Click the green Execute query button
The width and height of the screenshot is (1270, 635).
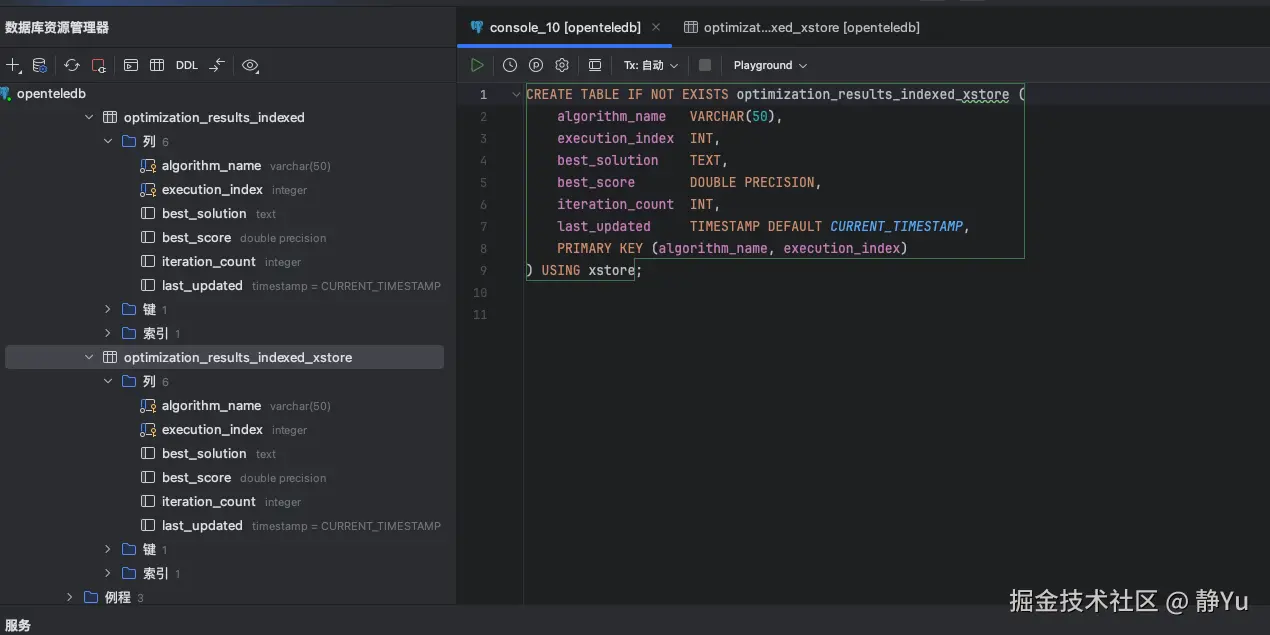pos(477,65)
